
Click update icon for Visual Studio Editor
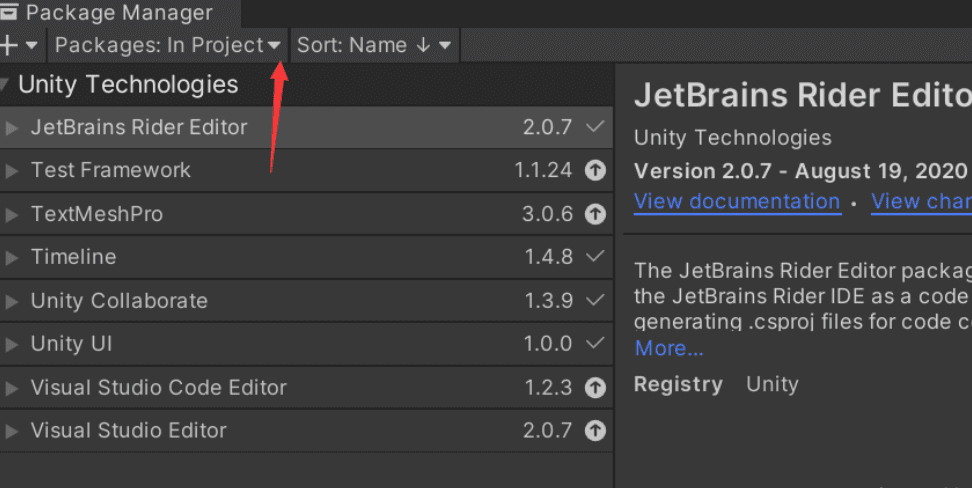[595, 431]
